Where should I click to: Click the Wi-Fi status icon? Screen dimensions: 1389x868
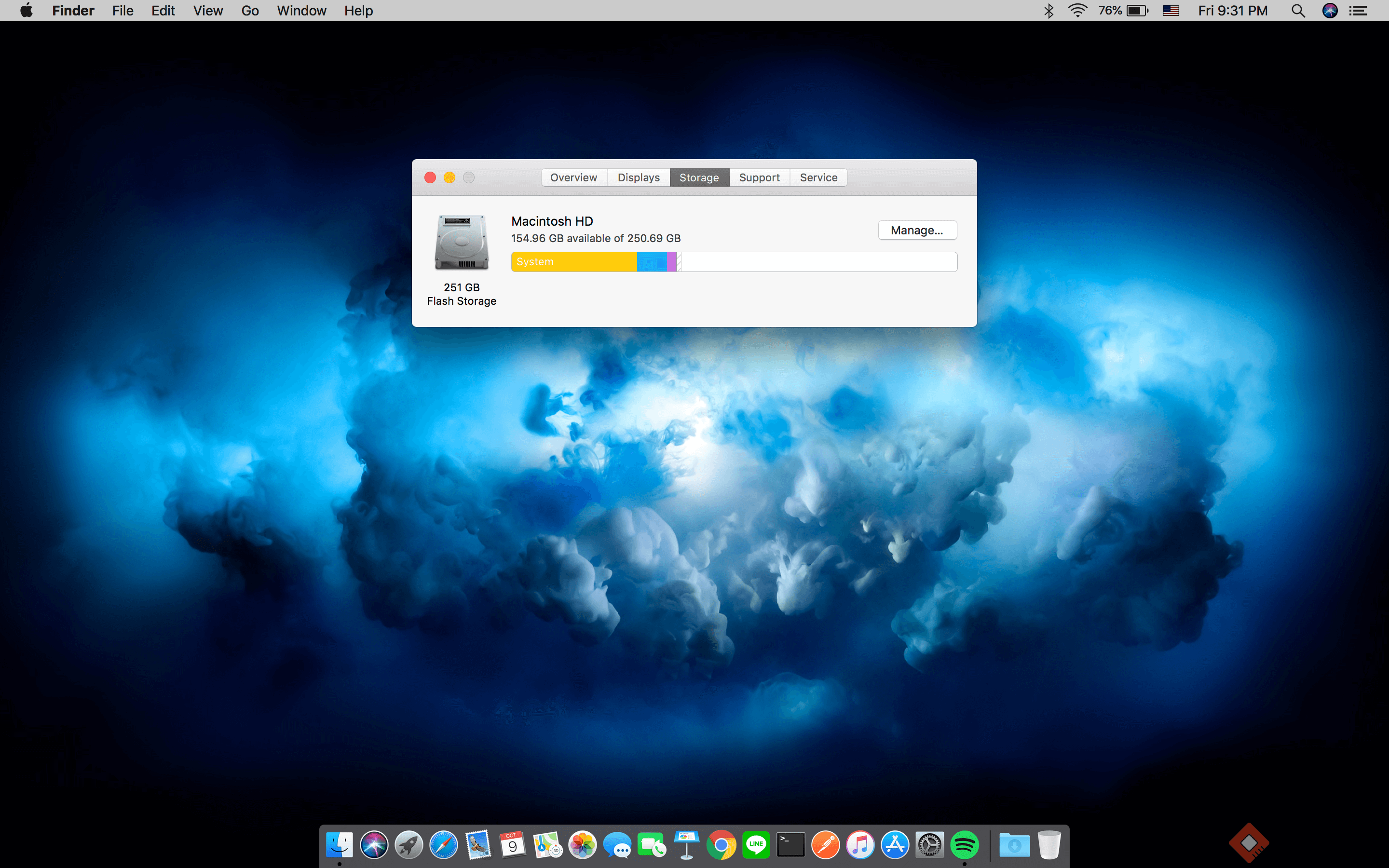1077,11
